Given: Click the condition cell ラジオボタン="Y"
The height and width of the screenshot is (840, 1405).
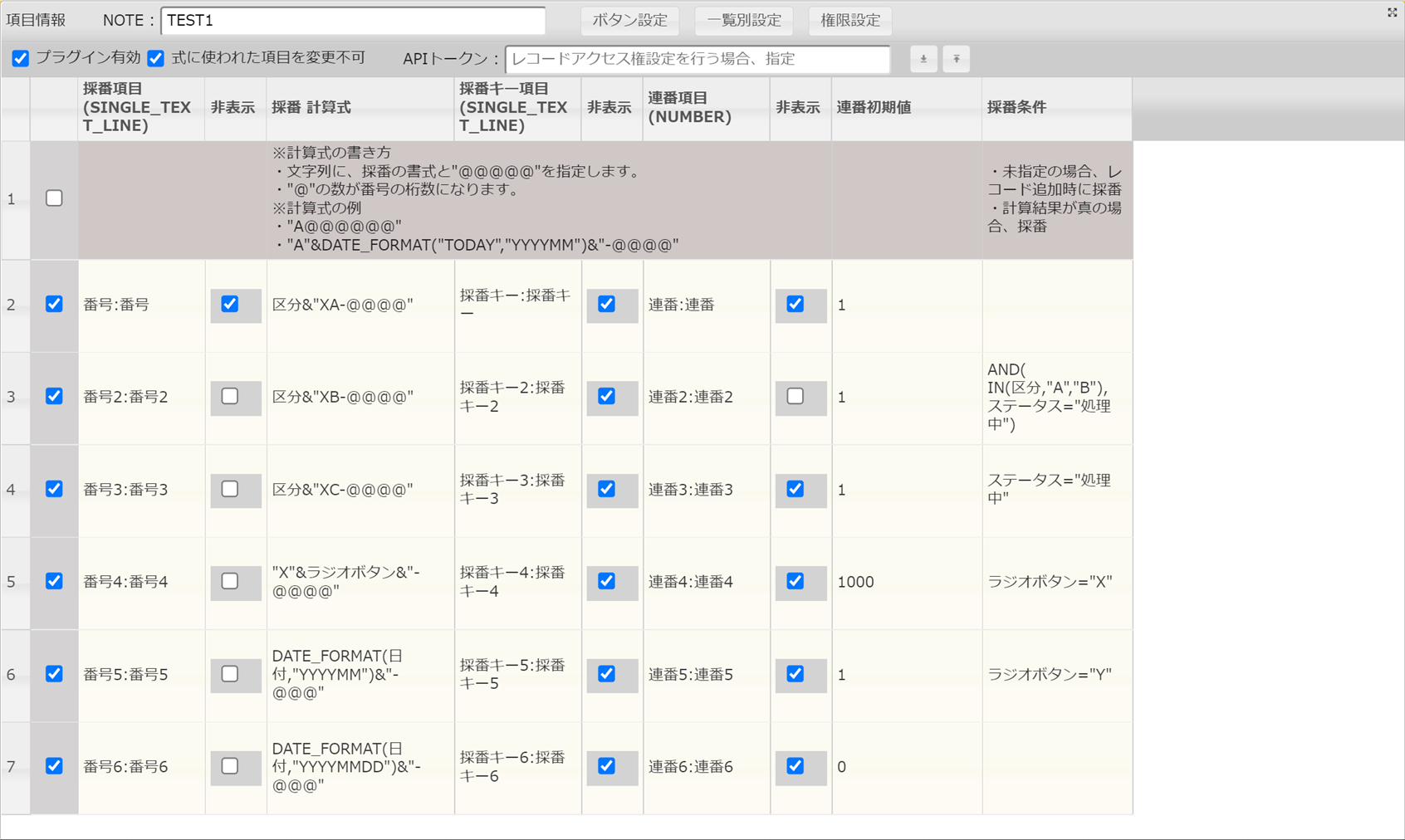Looking at the screenshot, I should click(x=1057, y=676).
